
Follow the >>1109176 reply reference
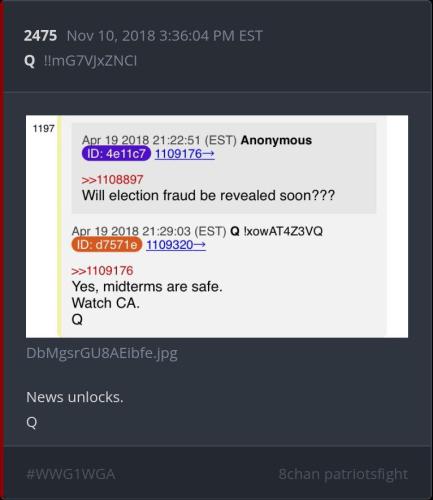pyautogui.click(x=102, y=271)
